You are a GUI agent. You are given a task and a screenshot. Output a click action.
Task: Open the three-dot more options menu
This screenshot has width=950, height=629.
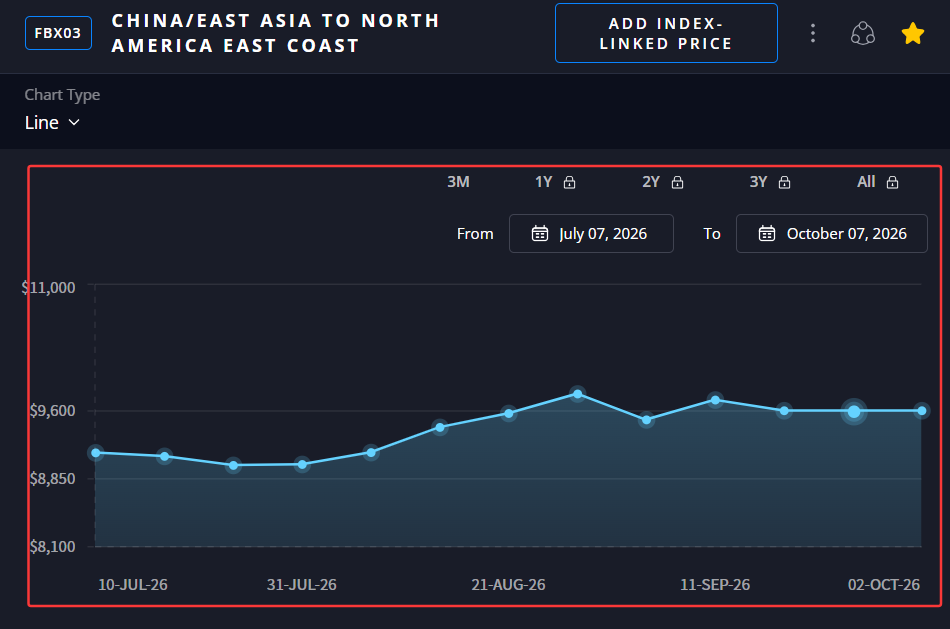click(813, 33)
